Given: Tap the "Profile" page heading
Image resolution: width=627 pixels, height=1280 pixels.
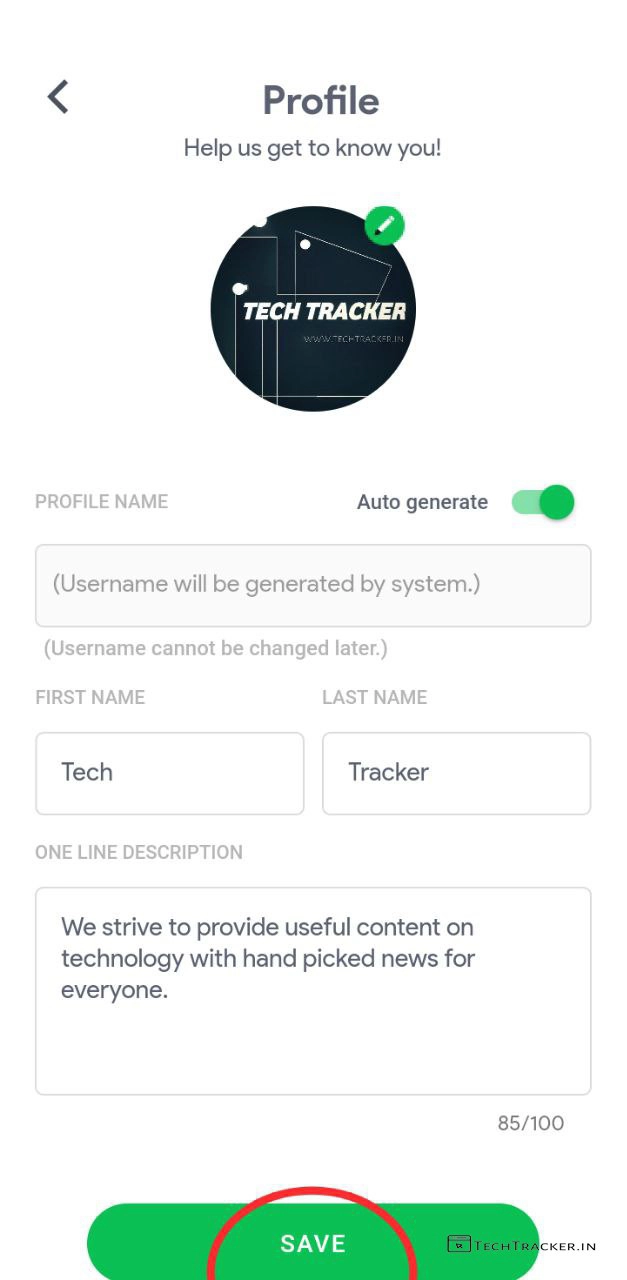Looking at the screenshot, I should [320, 101].
